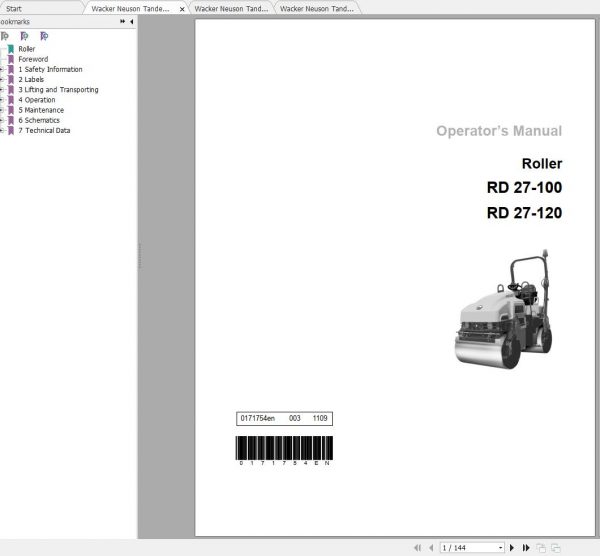Click the second bookmark toolbar icon
600x556 pixels.
pyautogui.click(x=24, y=36)
